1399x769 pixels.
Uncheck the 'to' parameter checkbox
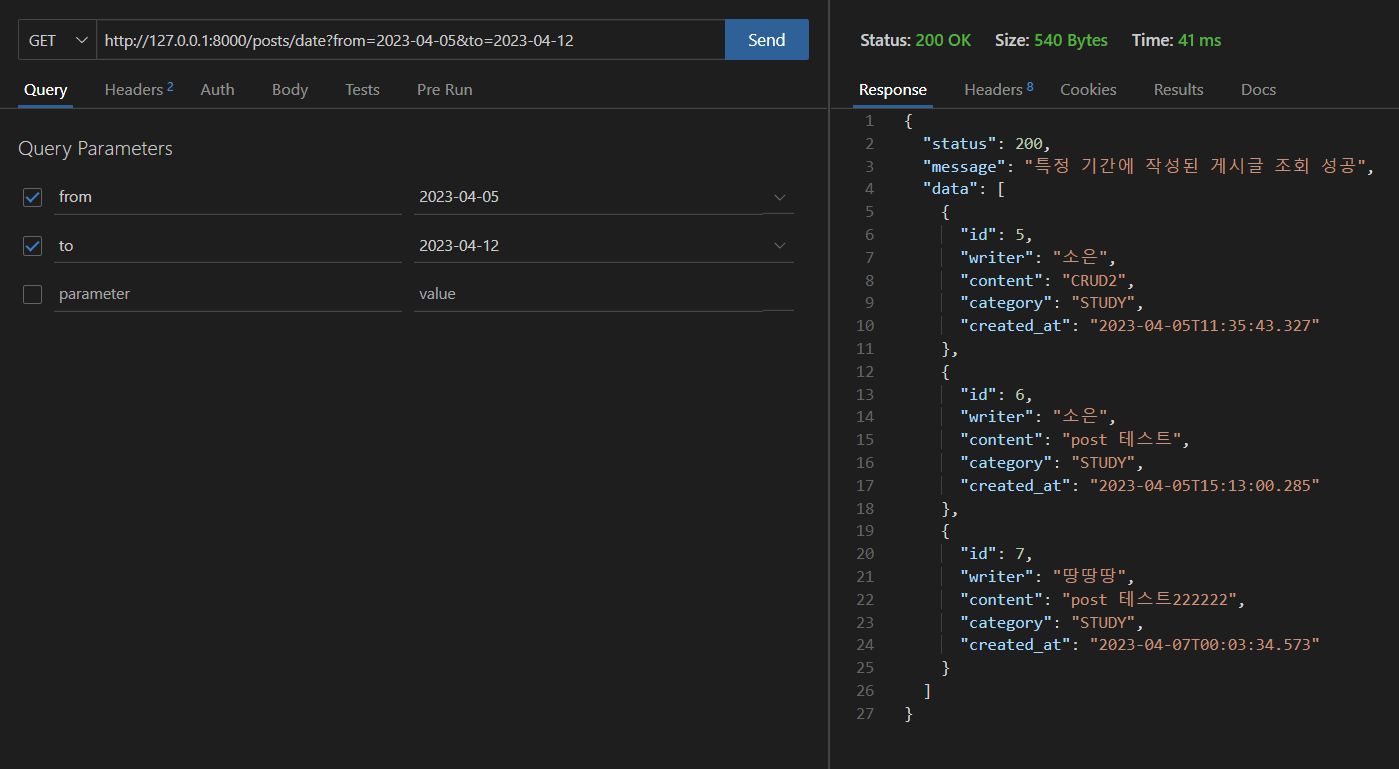[33, 246]
